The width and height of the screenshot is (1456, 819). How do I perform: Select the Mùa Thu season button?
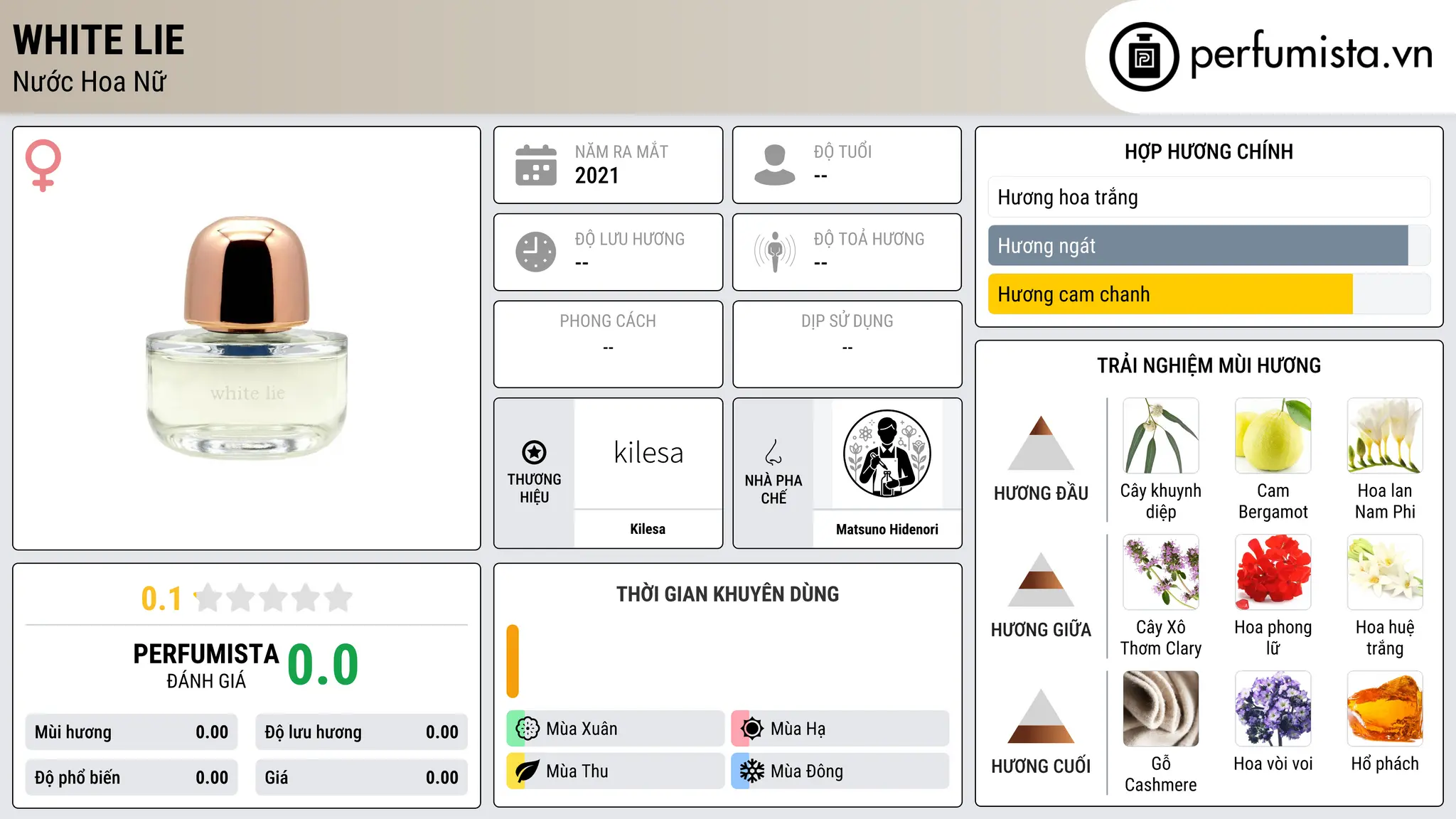[x=615, y=771]
